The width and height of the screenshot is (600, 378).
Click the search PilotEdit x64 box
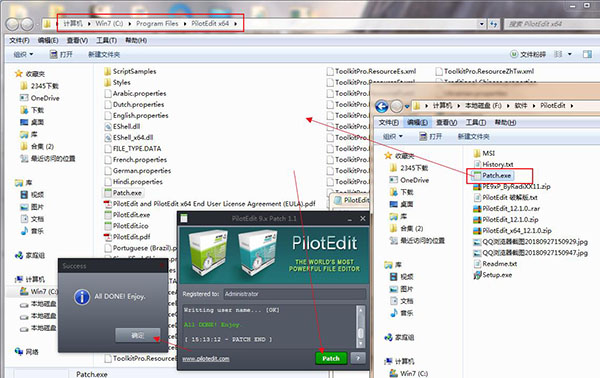coord(552,24)
